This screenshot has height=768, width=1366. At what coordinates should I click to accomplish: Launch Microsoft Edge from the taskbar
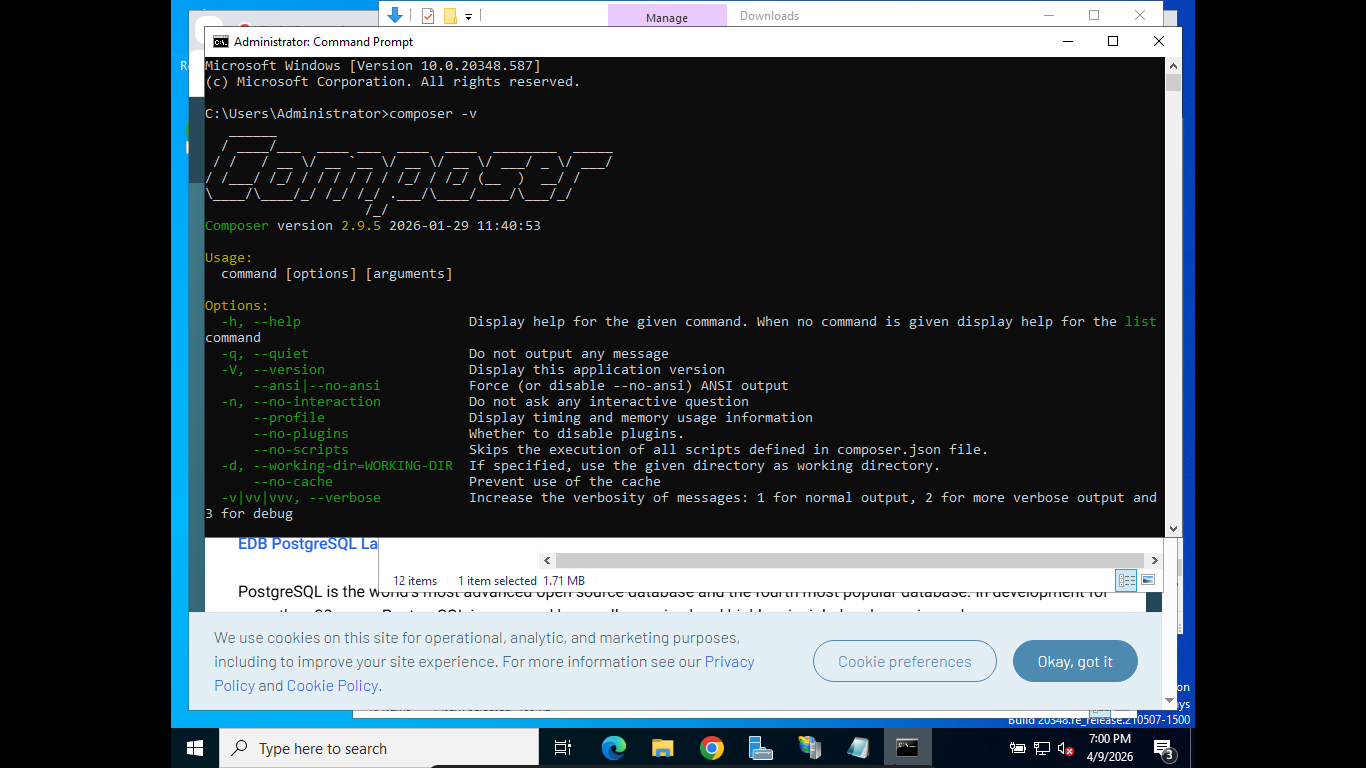pos(613,748)
